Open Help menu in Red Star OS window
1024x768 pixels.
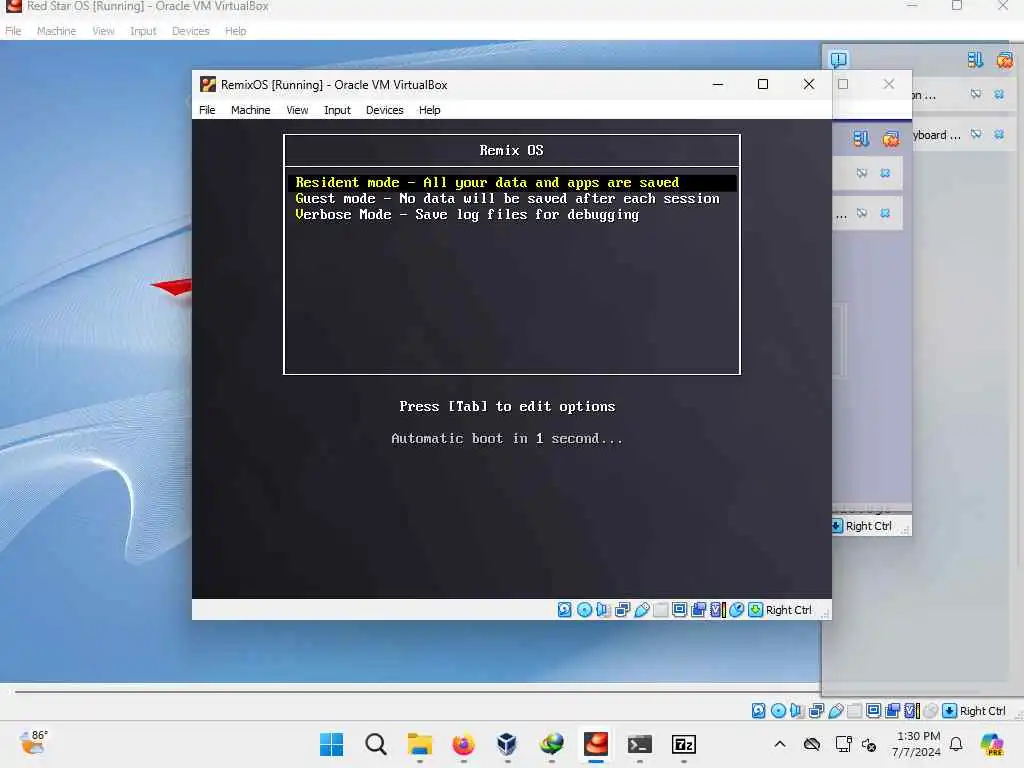tap(235, 31)
